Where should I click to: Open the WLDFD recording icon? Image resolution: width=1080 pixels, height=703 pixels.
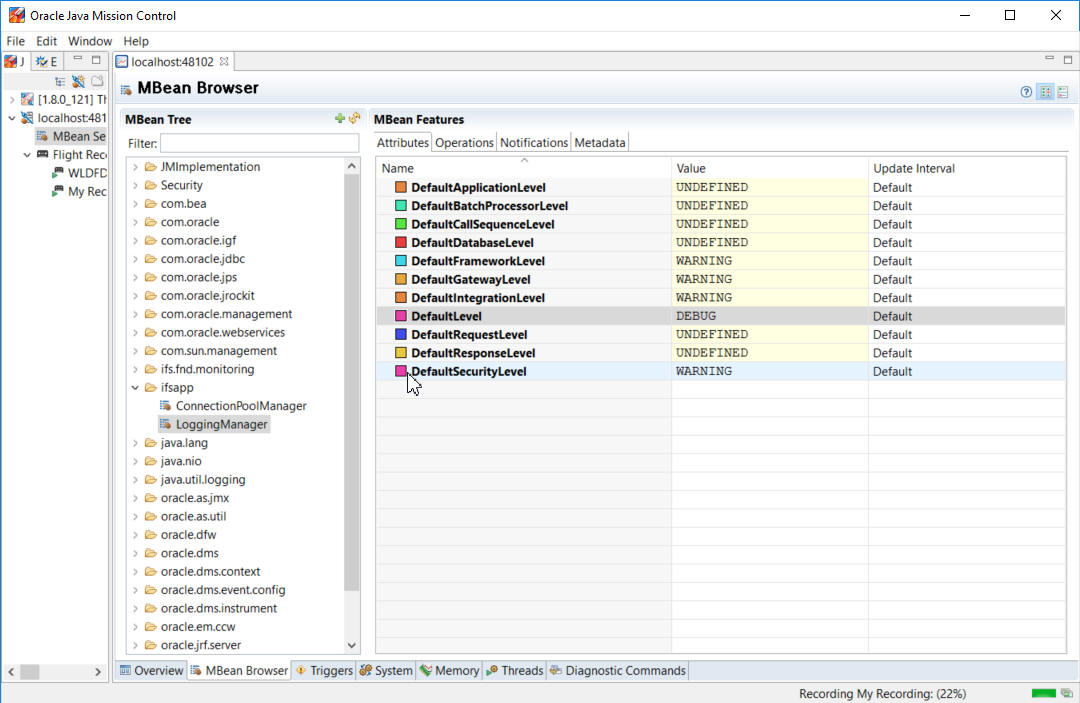coord(58,173)
